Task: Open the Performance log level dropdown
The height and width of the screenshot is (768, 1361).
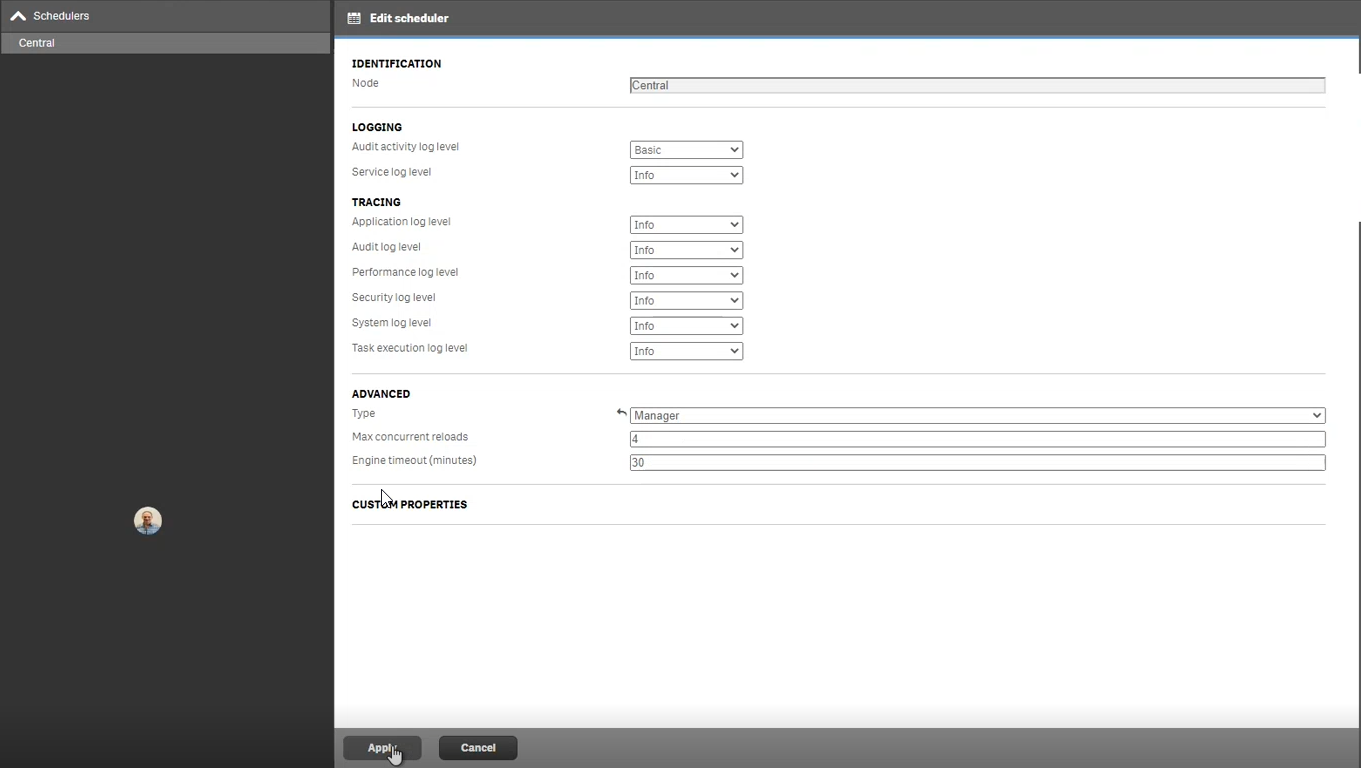Action: point(686,275)
